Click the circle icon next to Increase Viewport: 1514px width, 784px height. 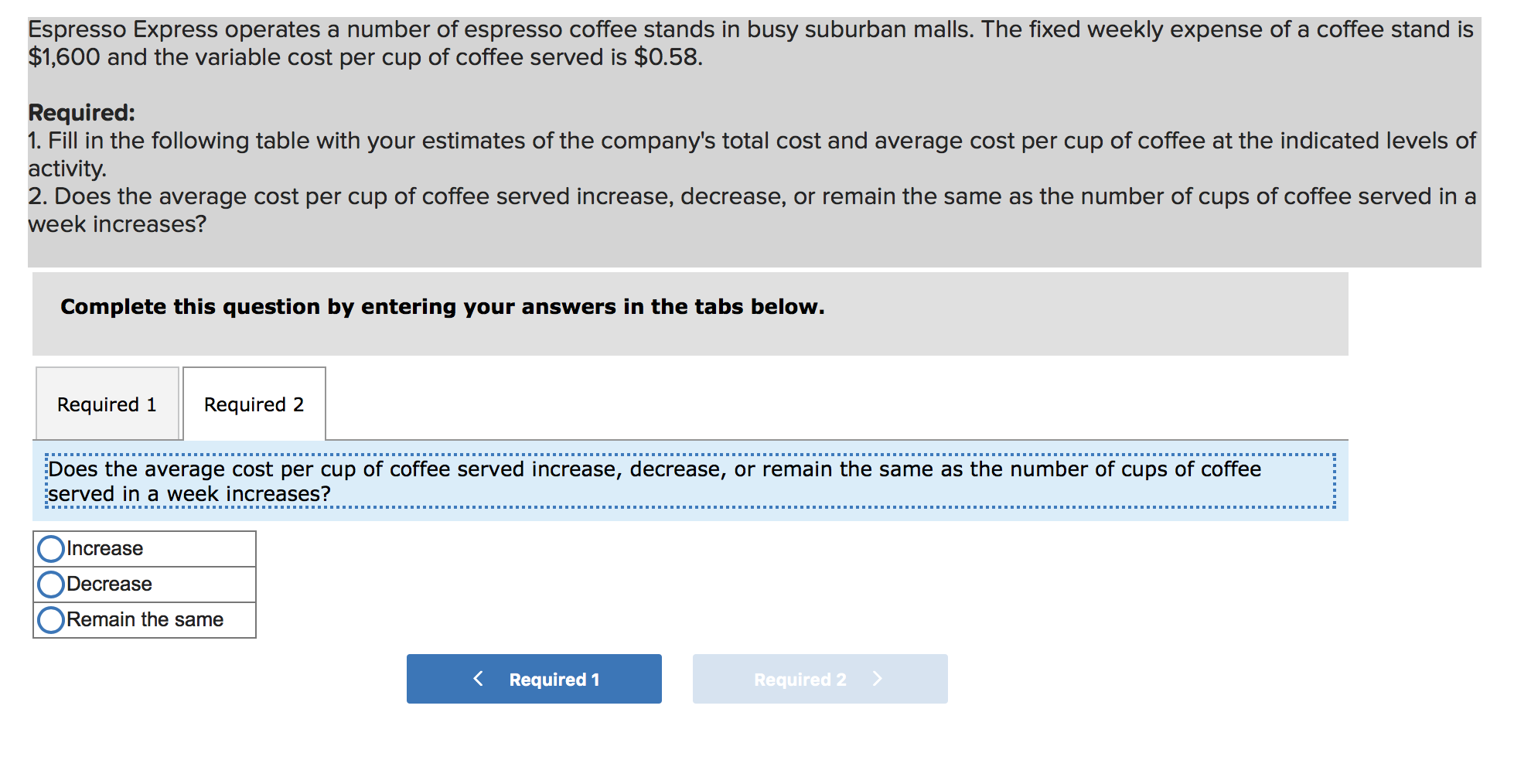(x=49, y=549)
